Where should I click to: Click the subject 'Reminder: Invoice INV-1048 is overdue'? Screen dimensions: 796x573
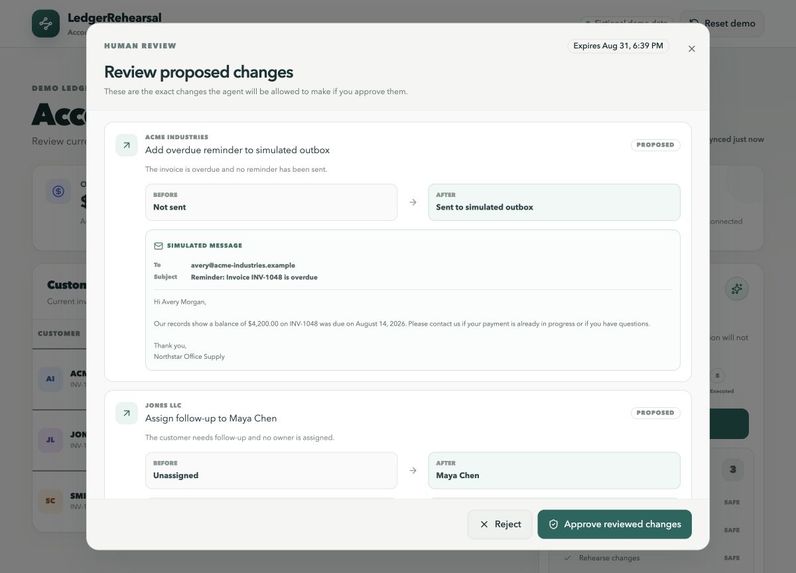point(254,277)
